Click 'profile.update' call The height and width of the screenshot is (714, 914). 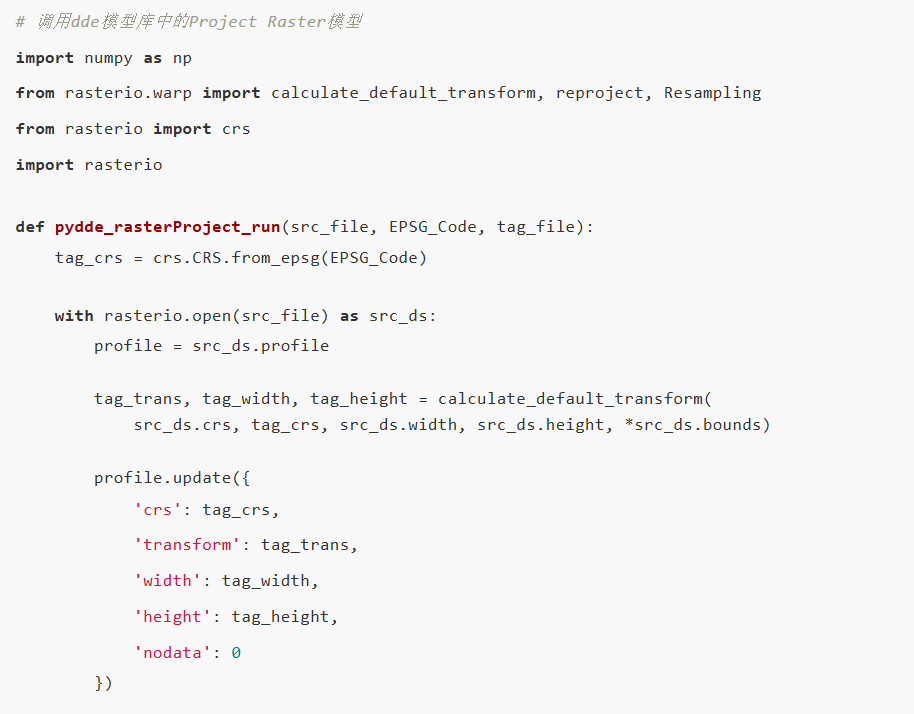tap(163, 478)
